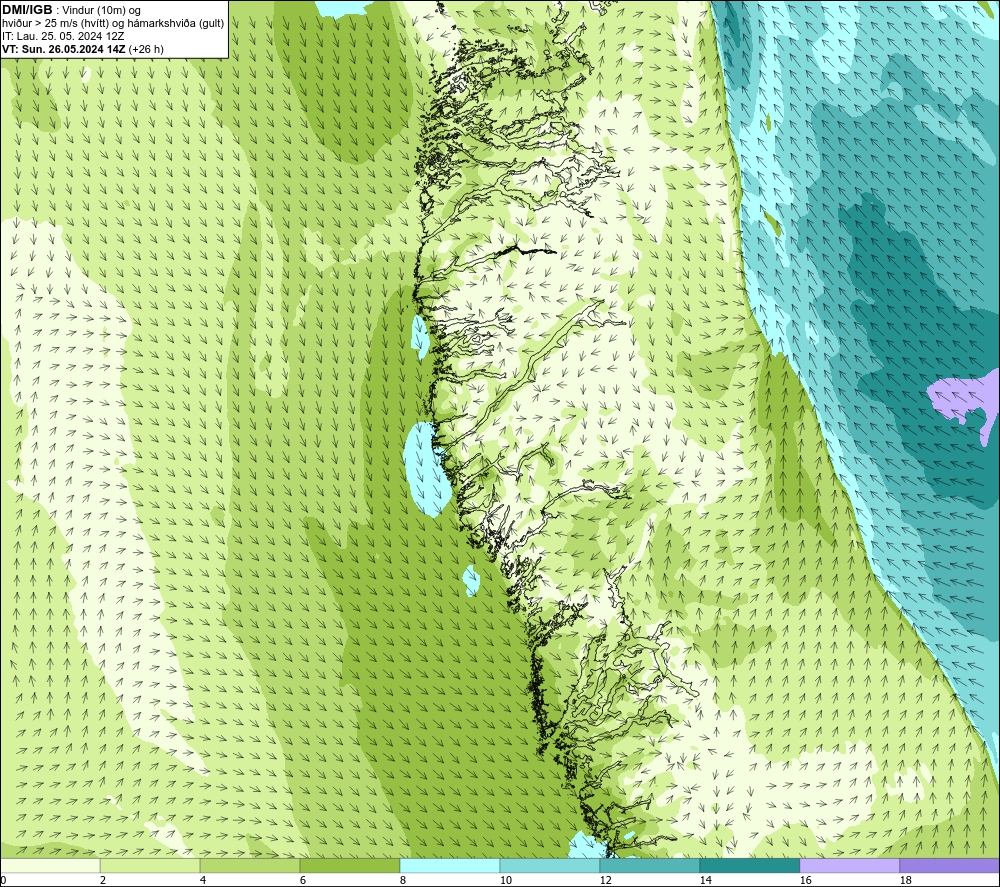Click the DMI/IGB title text
Screen dimensions: 1000x887
point(27,10)
